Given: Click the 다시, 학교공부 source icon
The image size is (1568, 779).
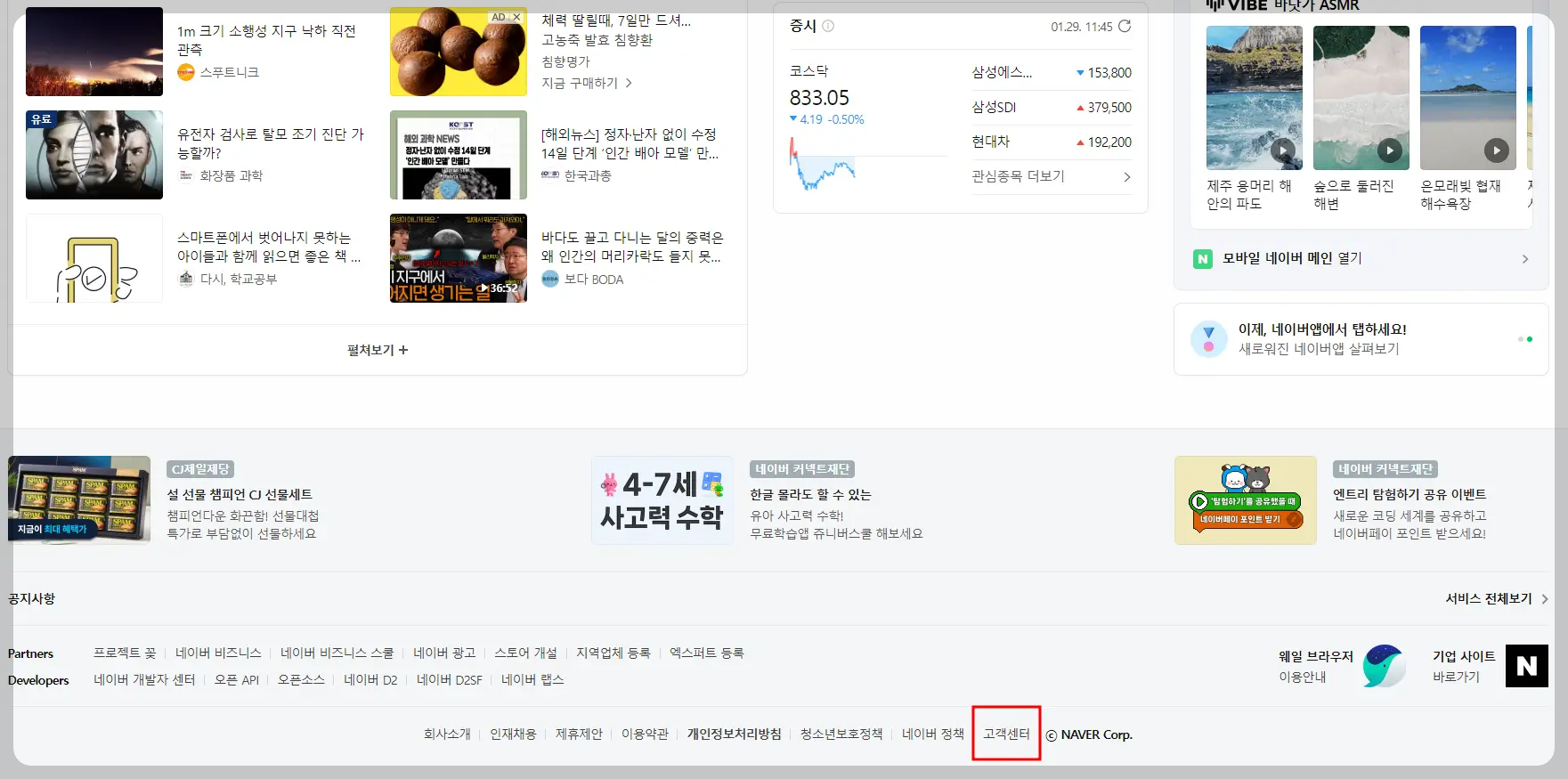Looking at the screenshot, I should [x=186, y=279].
